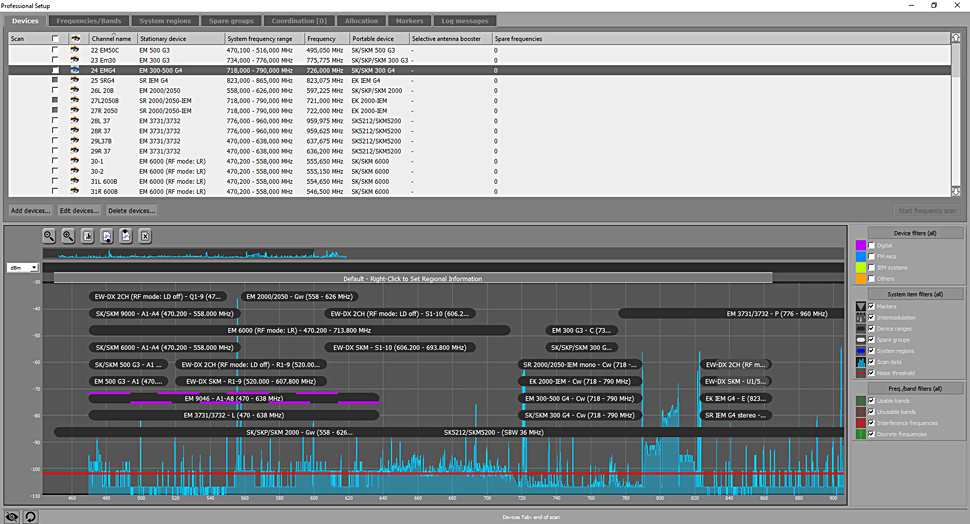Click the refresh icon in bottom bar
Viewport: 970px width, 524px height.
[x=30, y=517]
